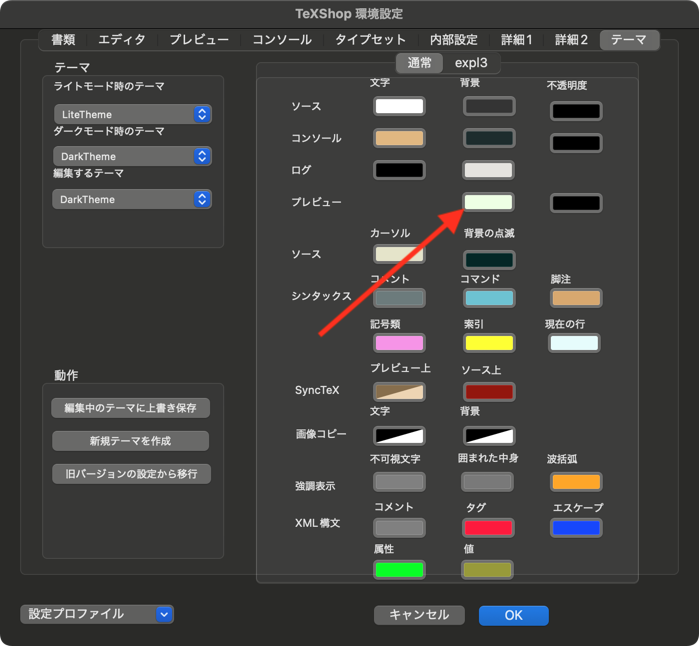Open the 属性 green color well
The width and height of the screenshot is (699, 646).
(399, 570)
